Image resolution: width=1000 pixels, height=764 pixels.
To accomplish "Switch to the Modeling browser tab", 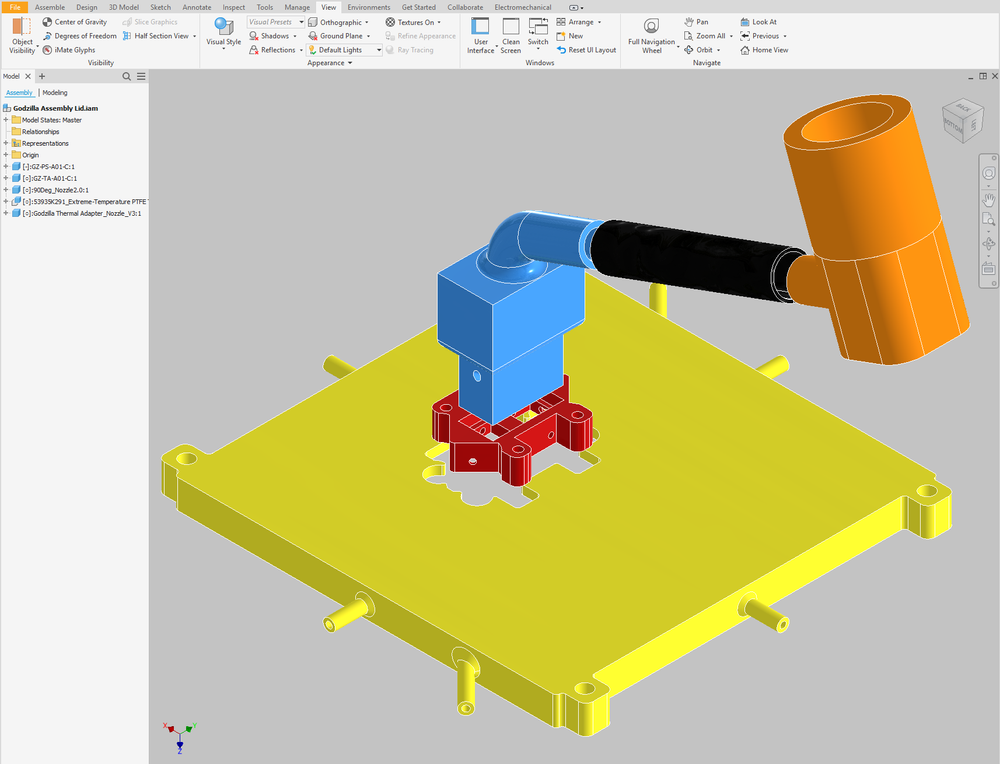I will point(55,92).
